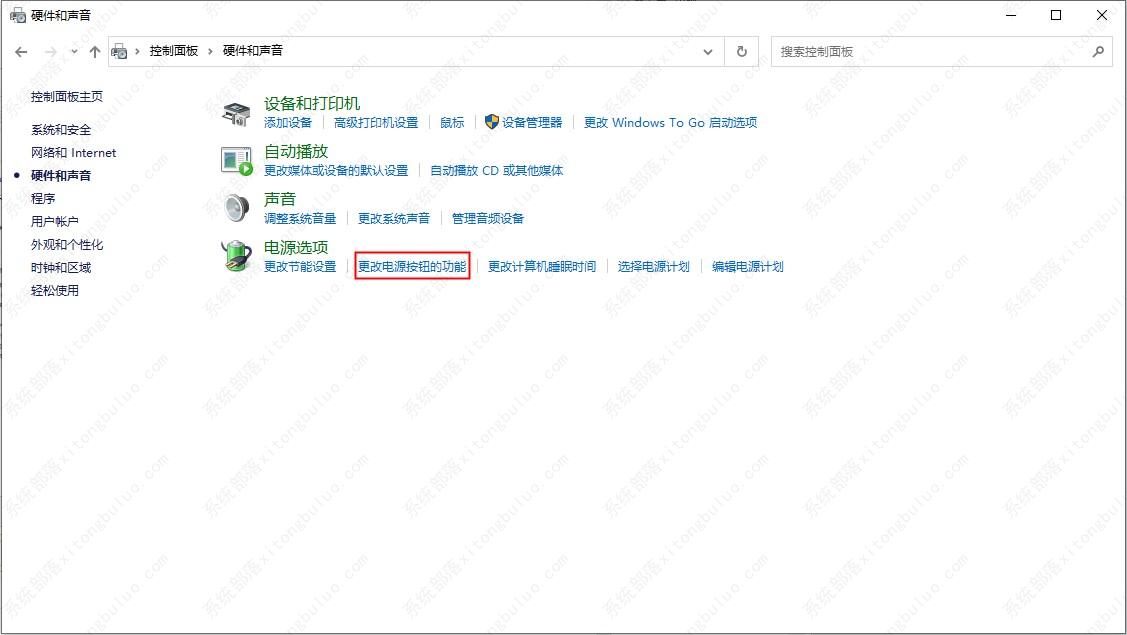Open 系统和安全 in the sidebar

pyautogui.click(x=61, y=130)
